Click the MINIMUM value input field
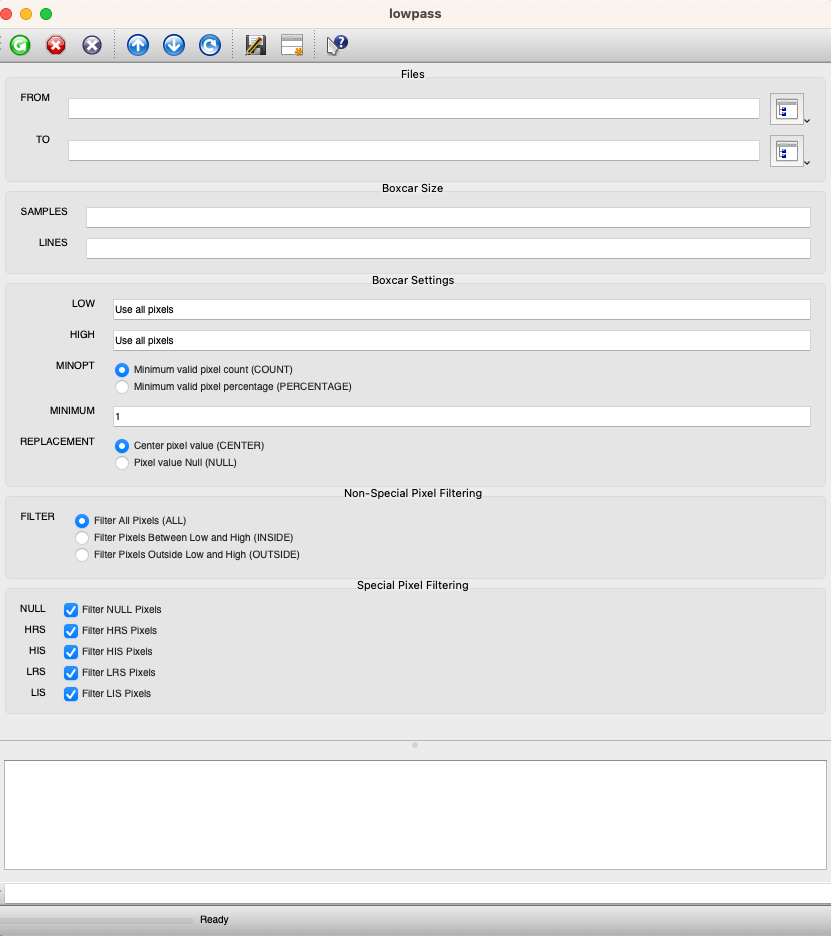831x936 pixels. pos(461,416)
